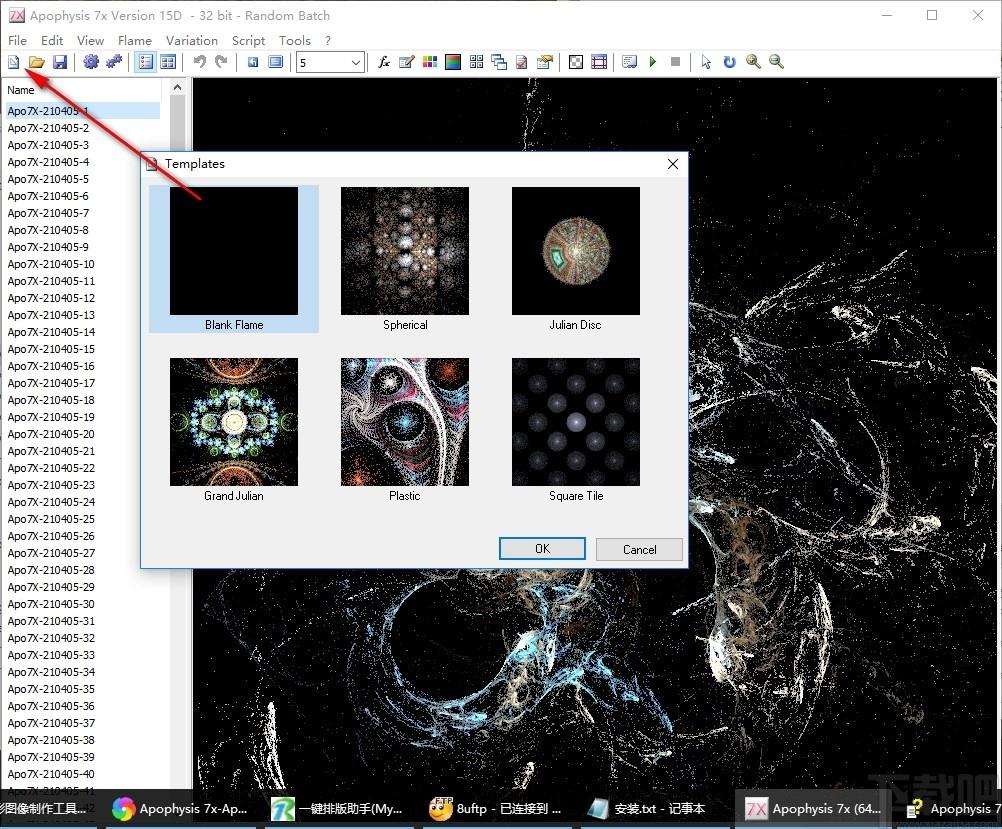The height and width of the screenshot is (829, 1002).
Task: Choose the Spherical template thumbnail
Action: tap(405, 251)
